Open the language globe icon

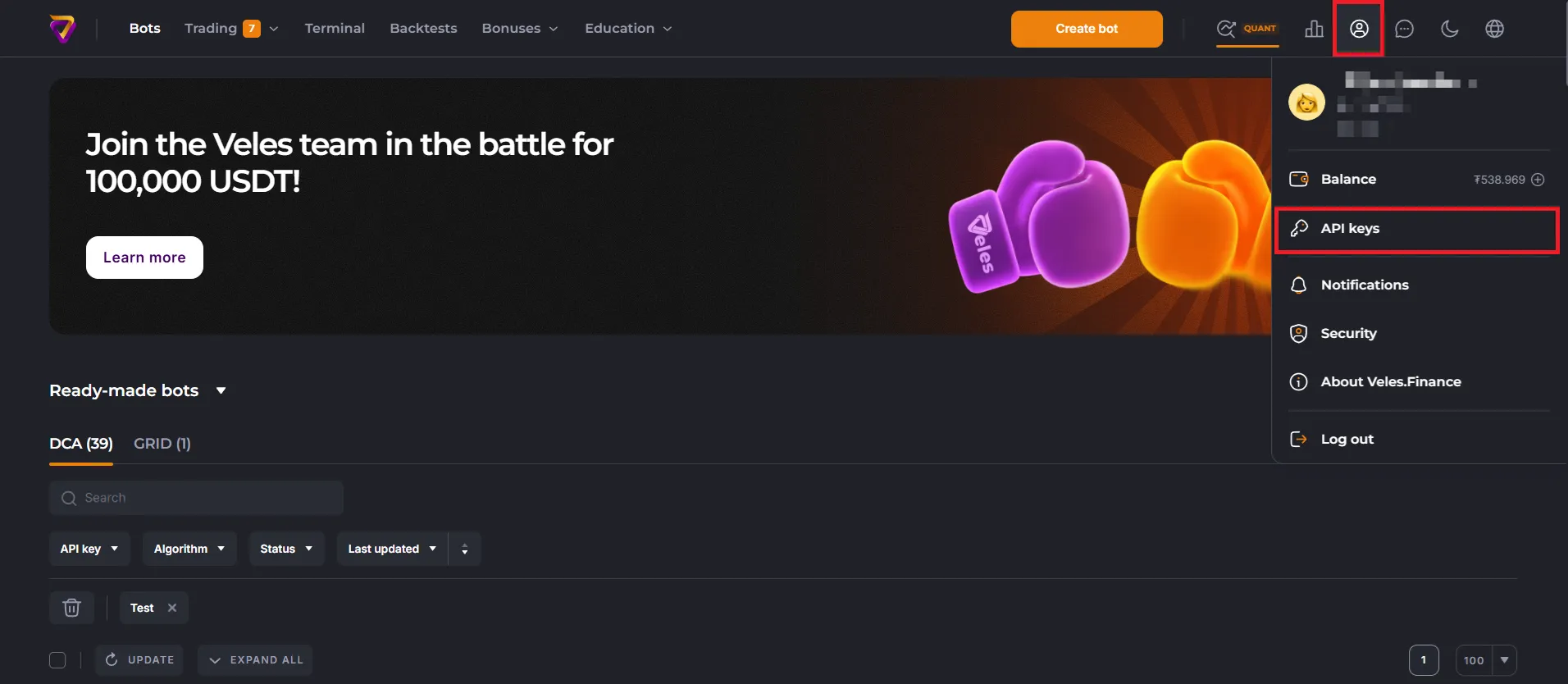tap(1494, 29)
